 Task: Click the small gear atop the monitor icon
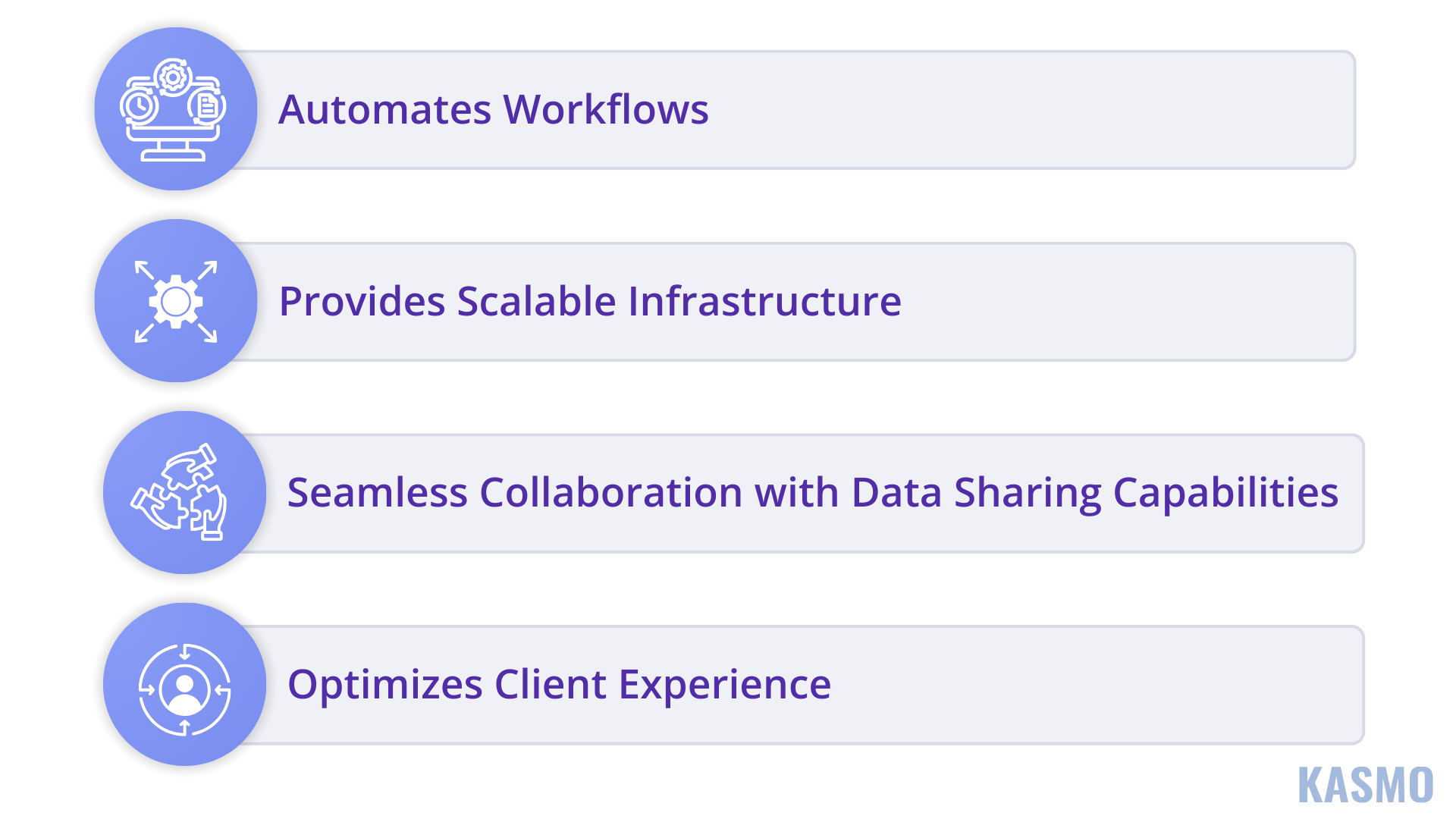click(173, 77)
